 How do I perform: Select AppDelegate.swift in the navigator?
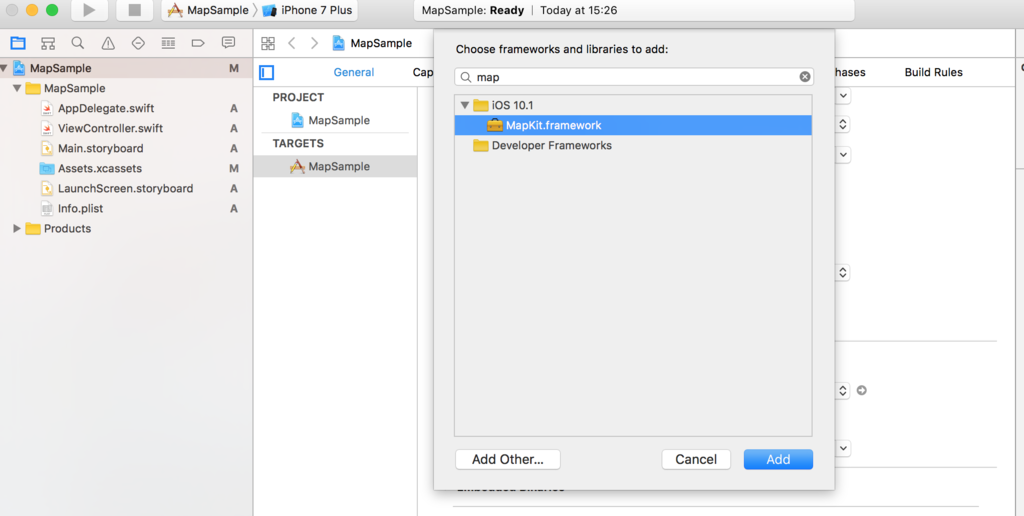point(106,108)
